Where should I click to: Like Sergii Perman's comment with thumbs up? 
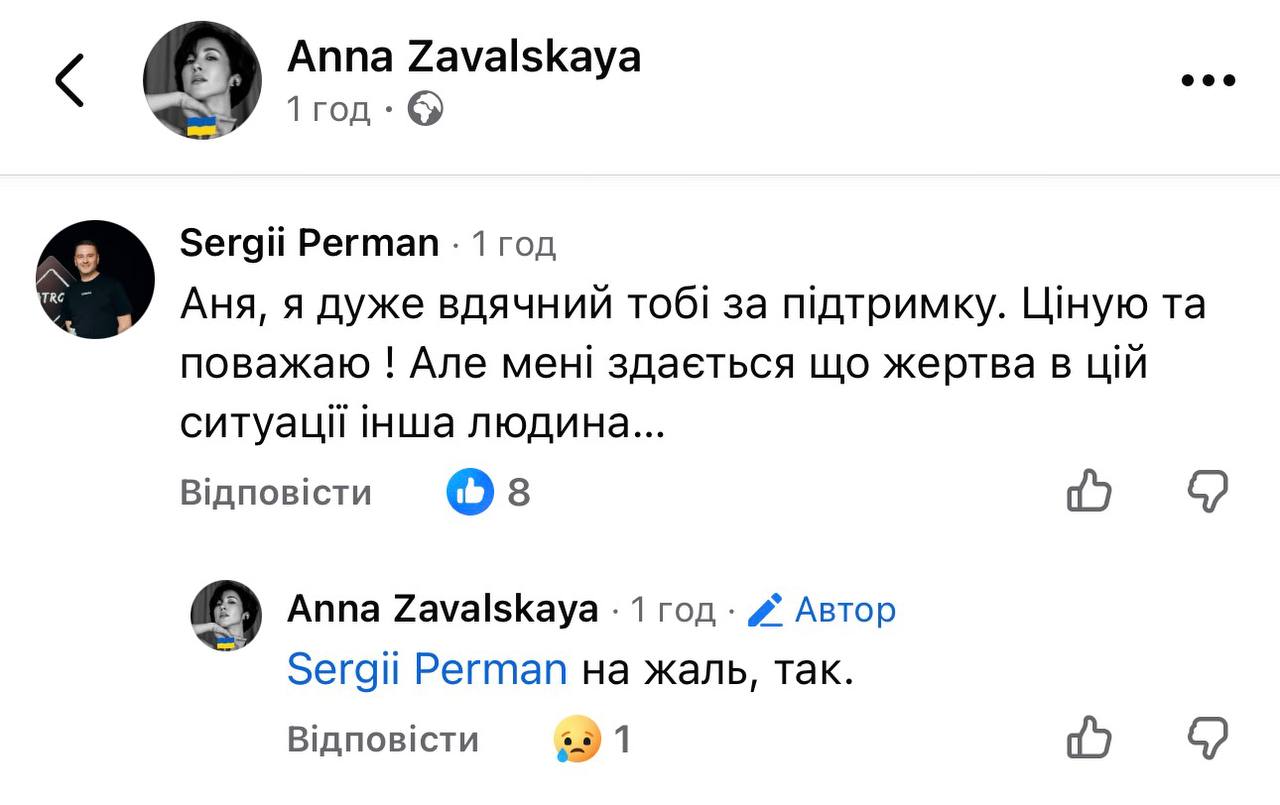pyautogui.click(x=1089, y=491)
